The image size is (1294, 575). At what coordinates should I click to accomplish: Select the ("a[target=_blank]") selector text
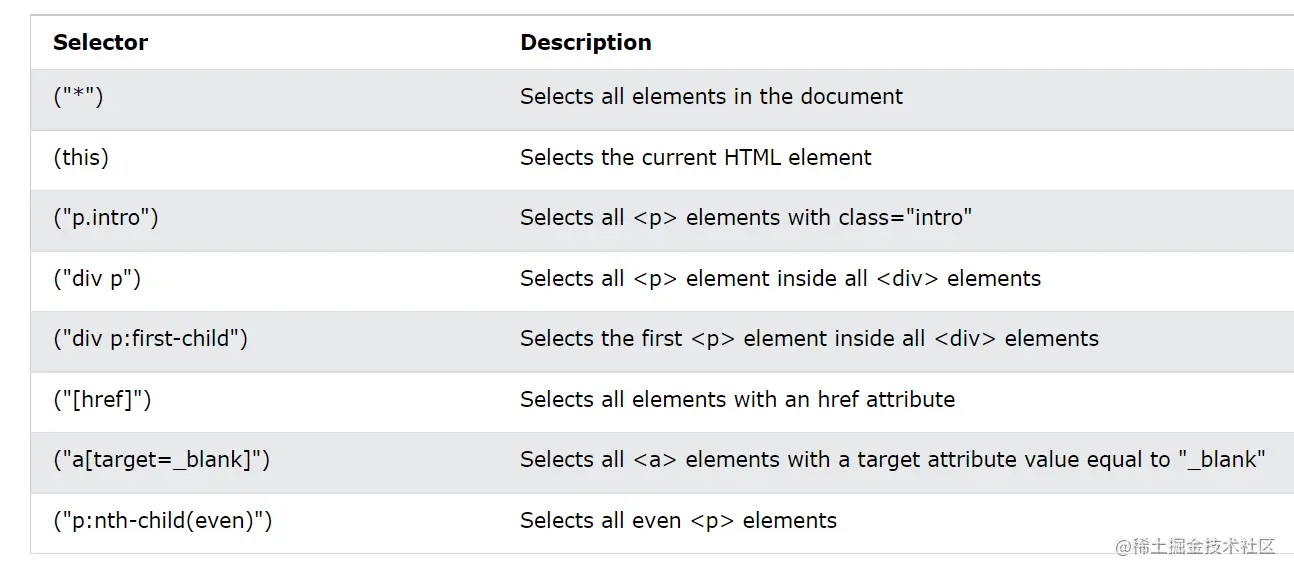(161, 460)
